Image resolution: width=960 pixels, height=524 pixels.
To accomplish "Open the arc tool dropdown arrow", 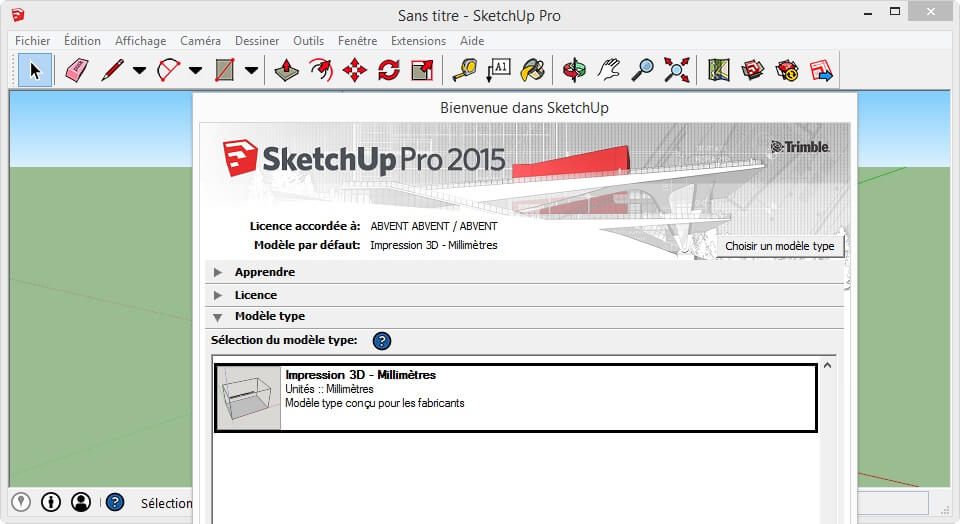I will 195,71.
